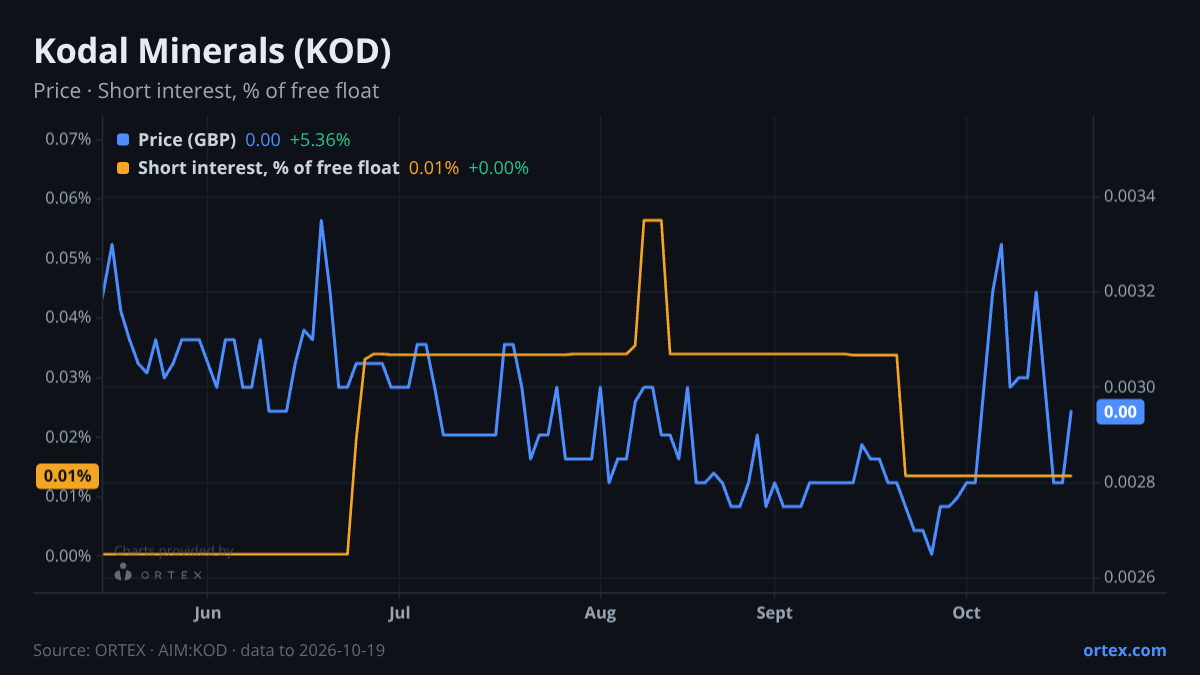
Task: Click the 'Price (GBP)' legend label
Action: [x=187, y=140]
